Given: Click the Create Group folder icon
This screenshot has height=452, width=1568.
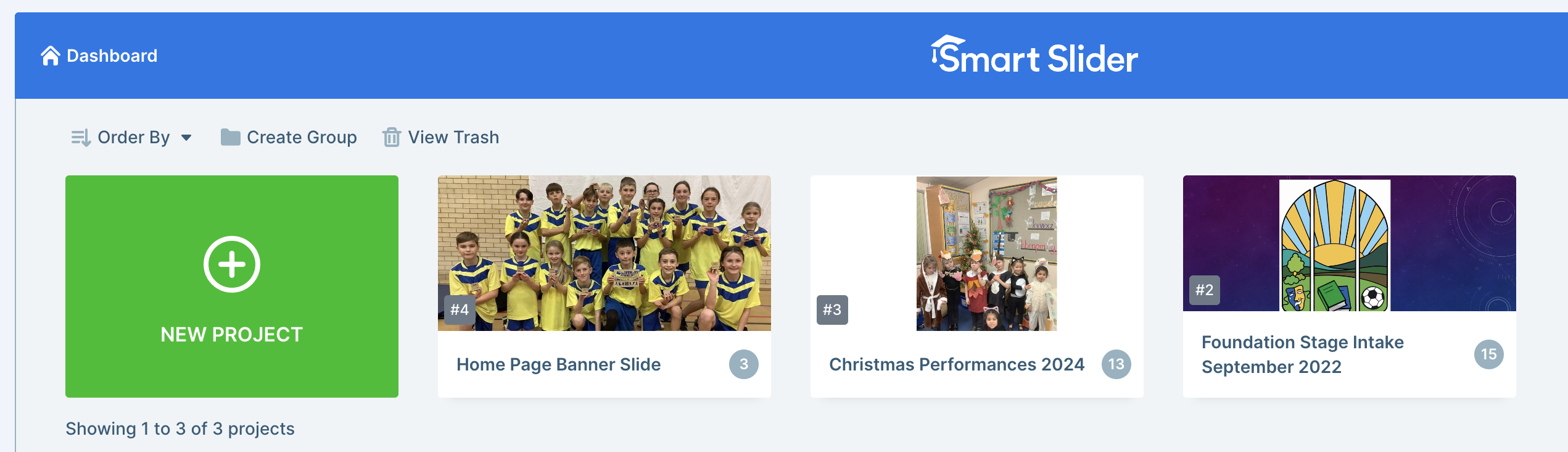Looking at the screenshot, I should coord(230,137).
